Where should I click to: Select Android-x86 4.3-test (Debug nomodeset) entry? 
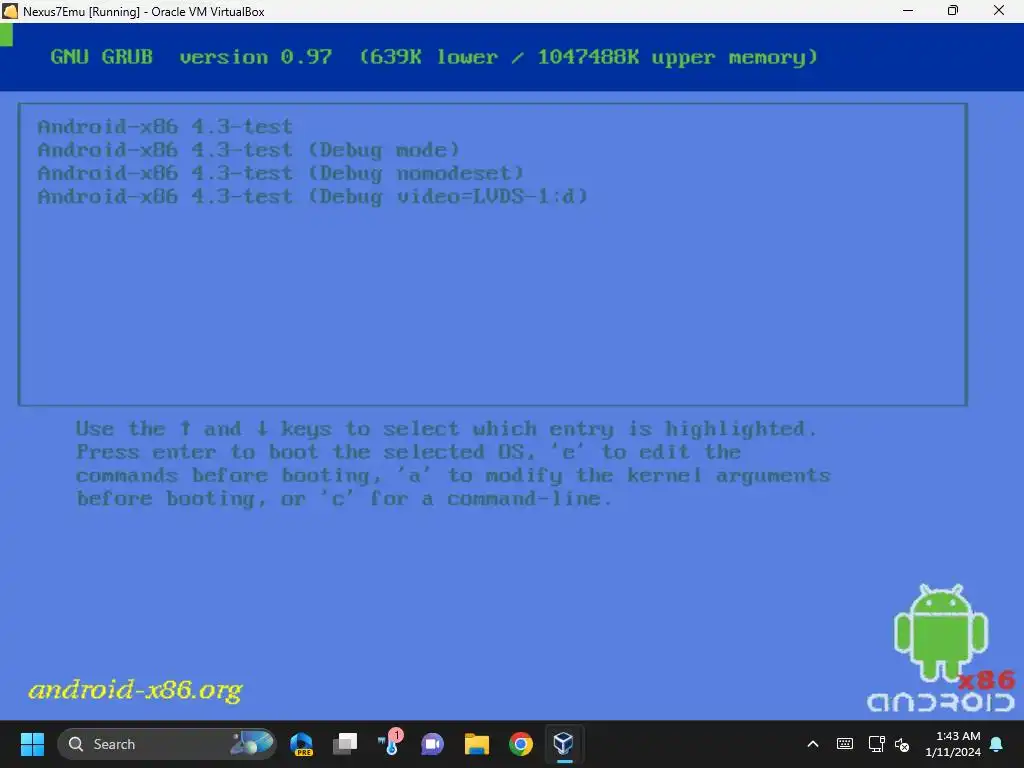click(x=281, y=173)
